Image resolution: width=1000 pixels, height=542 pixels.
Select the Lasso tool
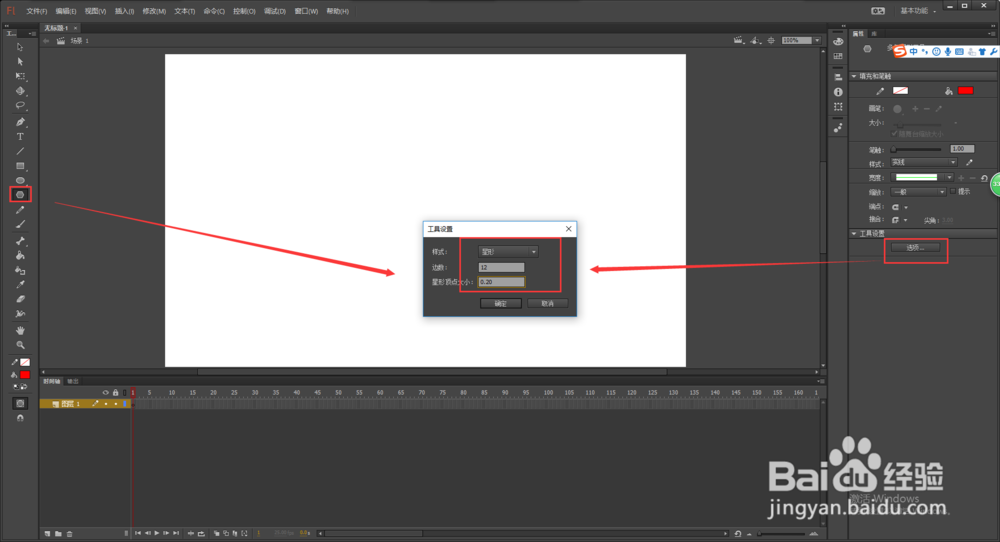click(x=20, y=105)
